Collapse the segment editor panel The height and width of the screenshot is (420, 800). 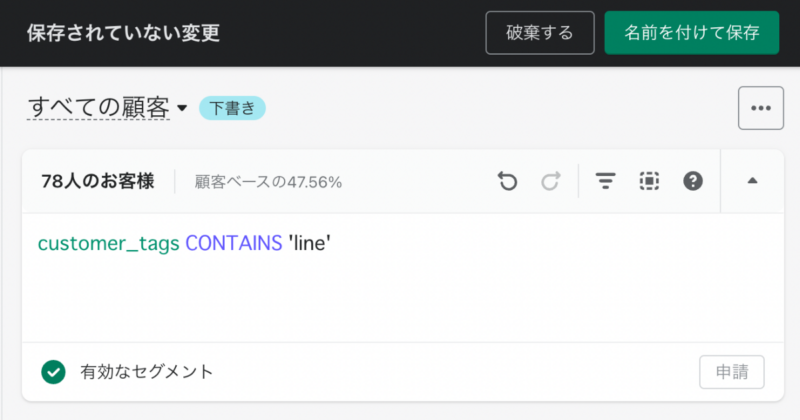click(x=752, y=181)
